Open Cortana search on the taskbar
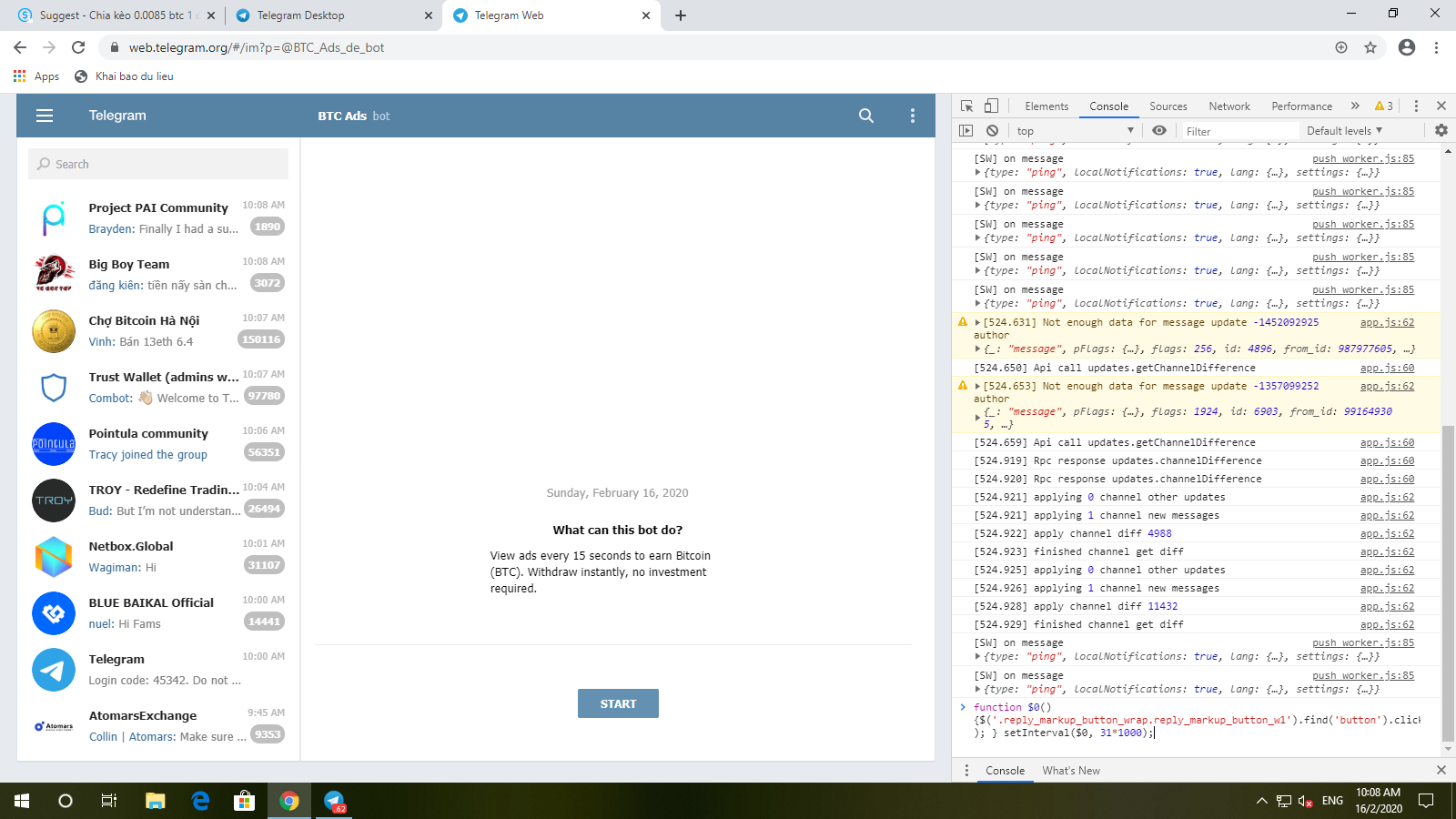This screenshot has height=819, width=1456. pyautogui.click(x=66, y=801)
